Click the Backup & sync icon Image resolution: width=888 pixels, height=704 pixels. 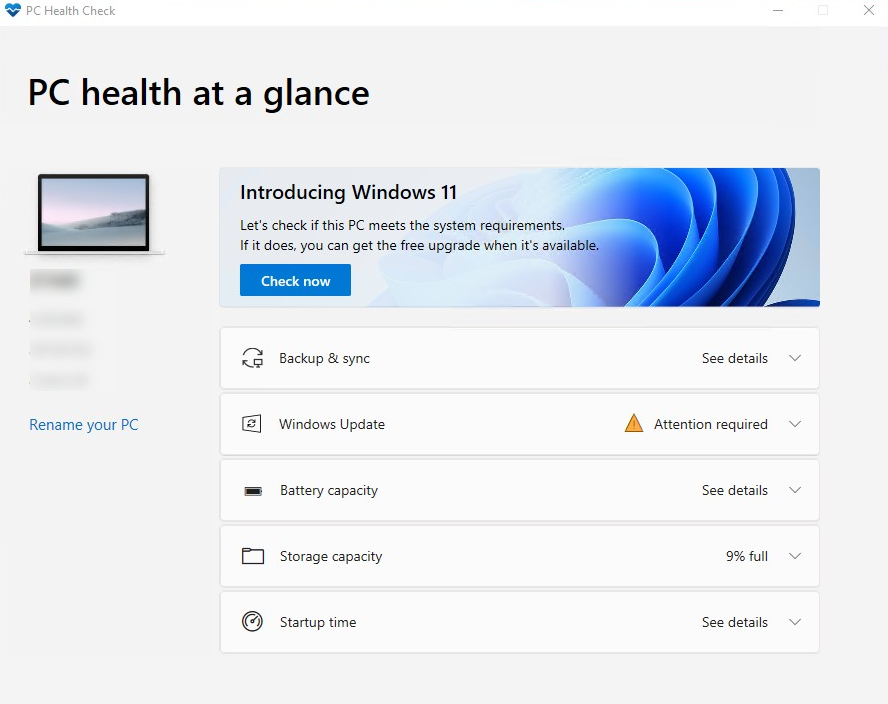coord(253,359)
